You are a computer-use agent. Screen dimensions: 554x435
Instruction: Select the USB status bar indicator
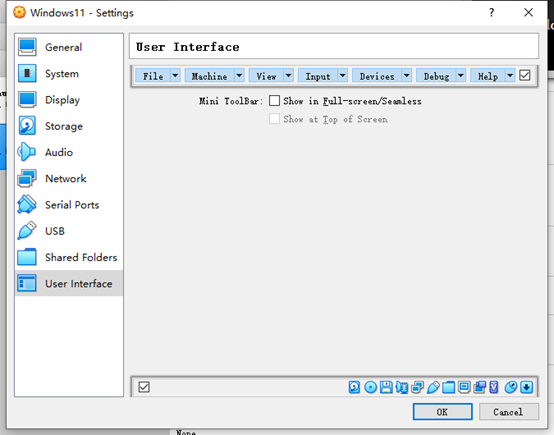click(433, 387)
